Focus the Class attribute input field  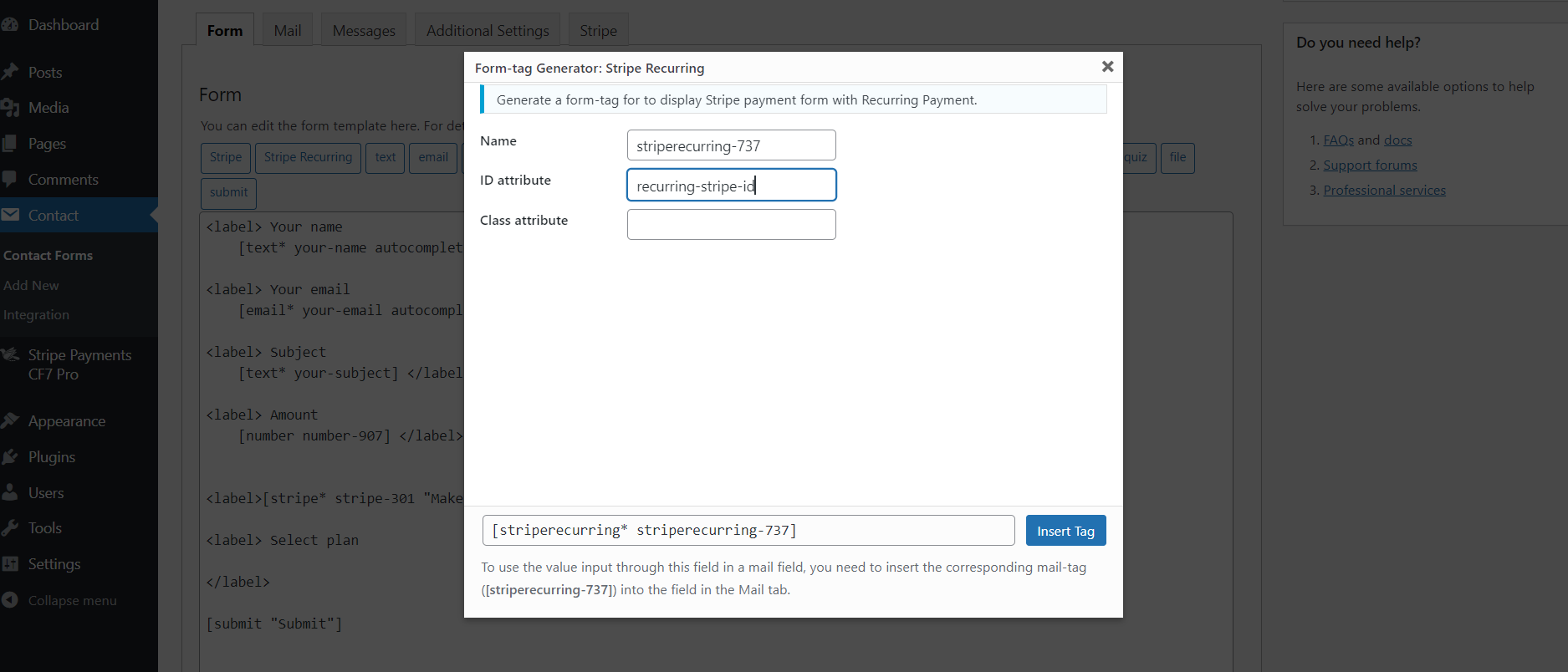tap(731, 225)
